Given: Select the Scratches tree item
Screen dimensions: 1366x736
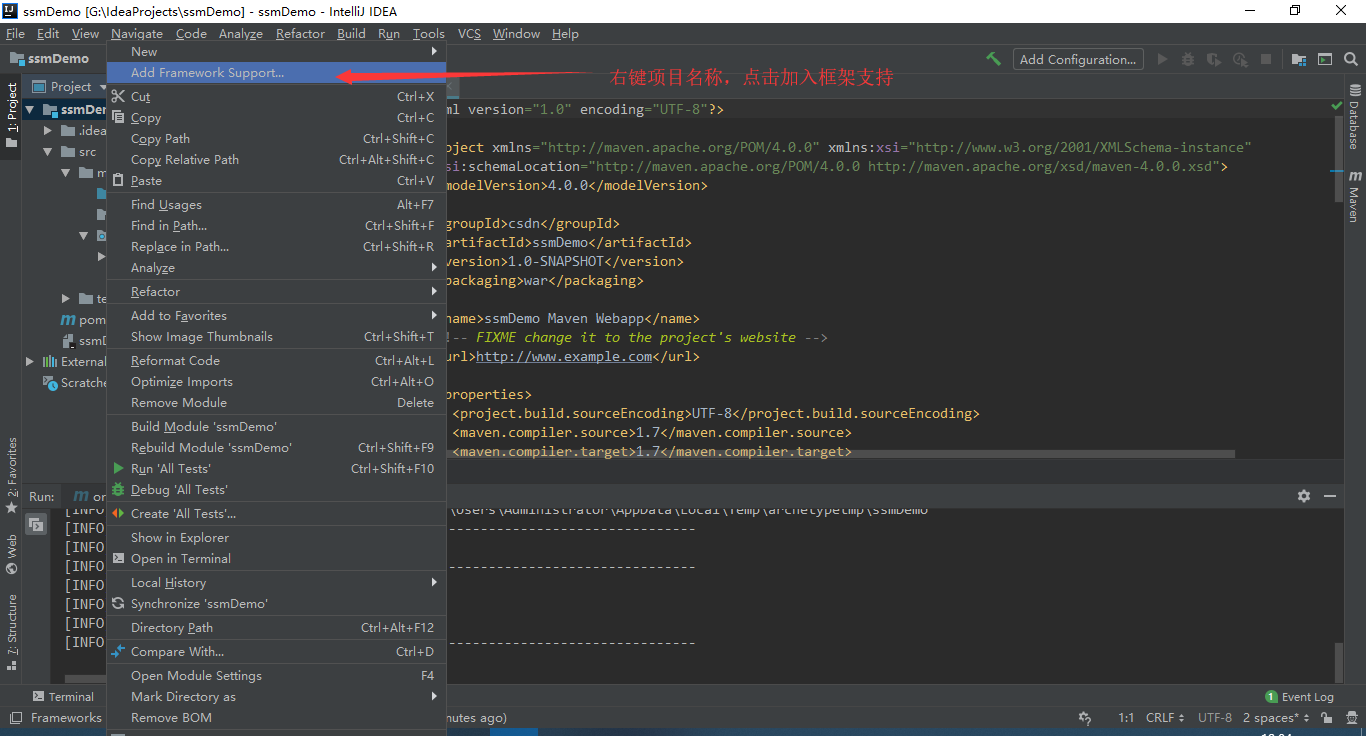Looking at the screenshot, I should pos(75,382).
